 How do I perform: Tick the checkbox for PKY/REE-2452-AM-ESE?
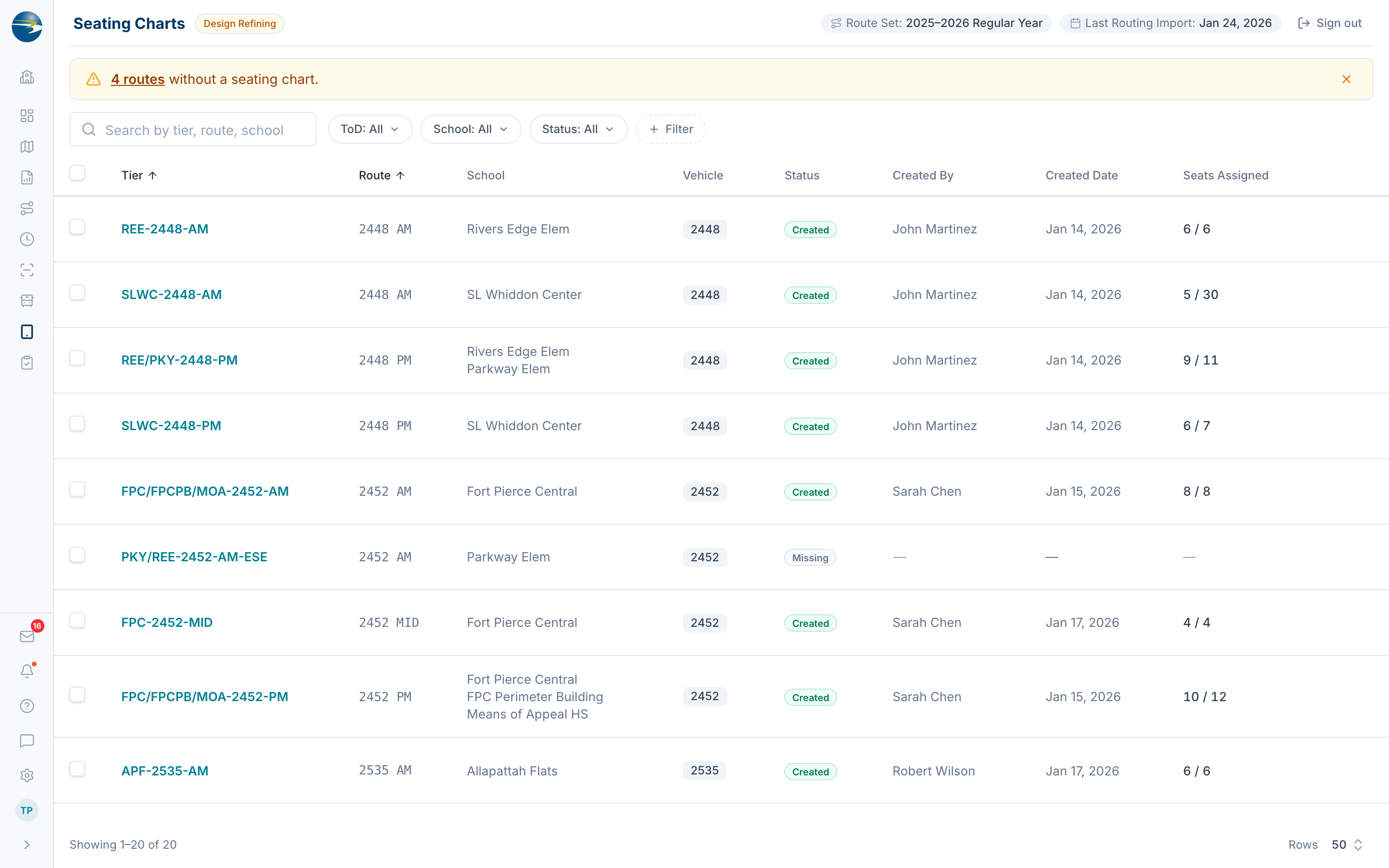coord(77,555)
